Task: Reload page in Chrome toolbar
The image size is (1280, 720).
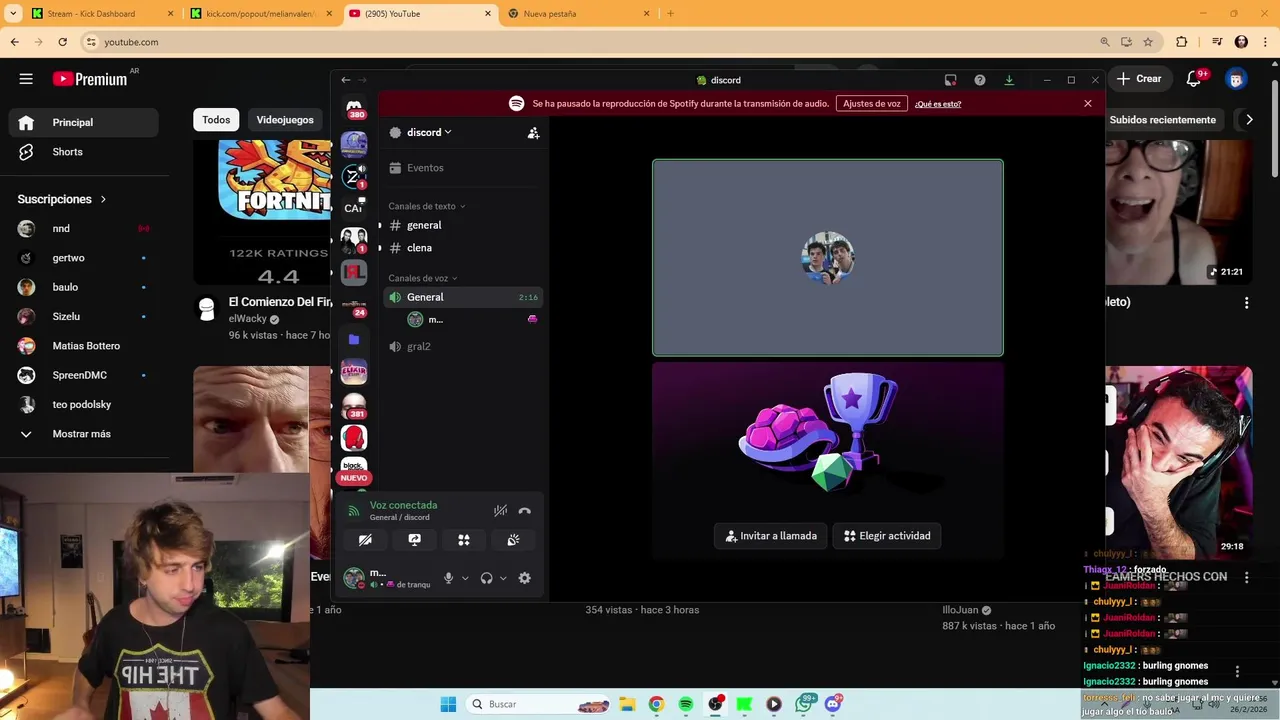Action: coord(62,42)
